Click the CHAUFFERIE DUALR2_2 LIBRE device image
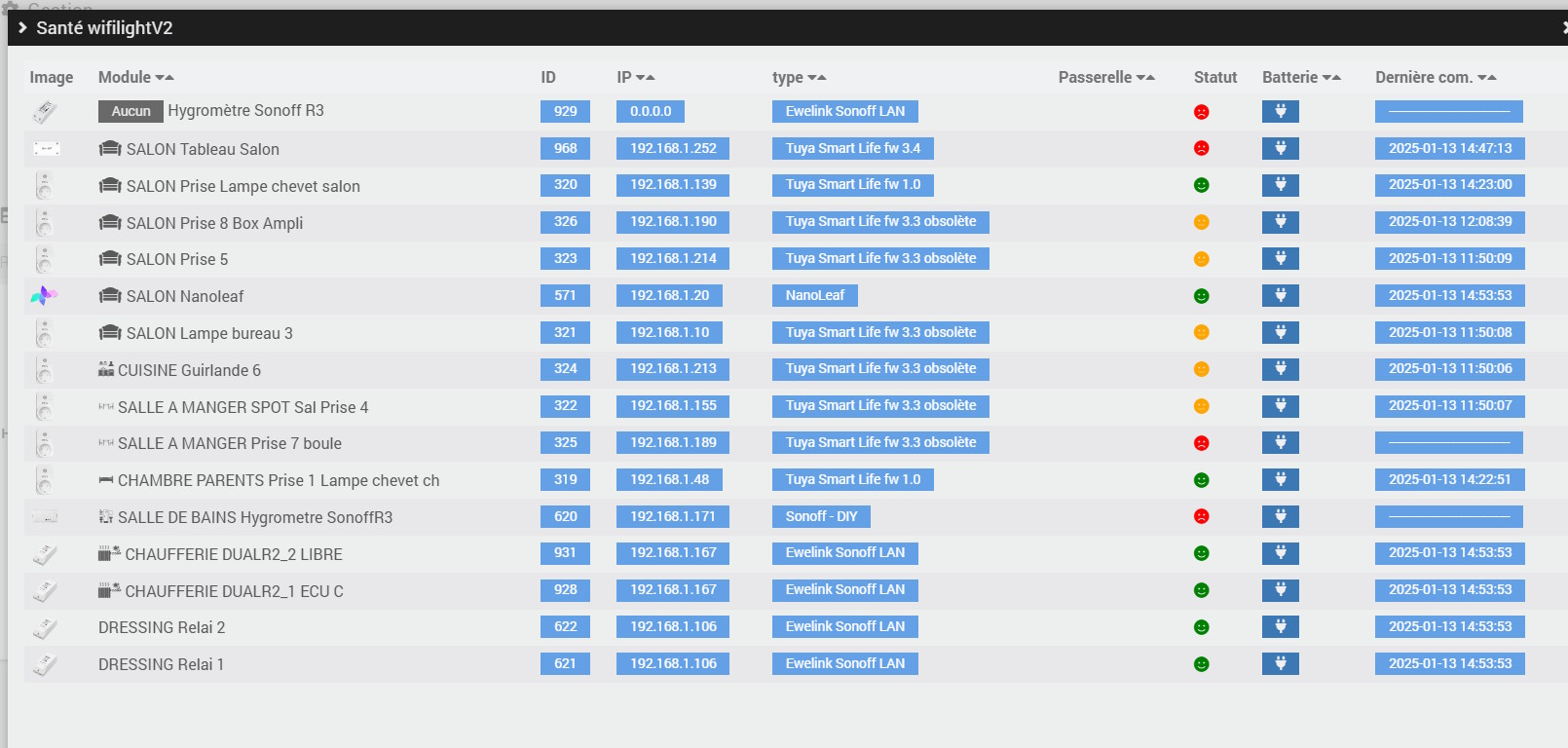This screenshot has width=1568, height=748. (x=44, y=554)
